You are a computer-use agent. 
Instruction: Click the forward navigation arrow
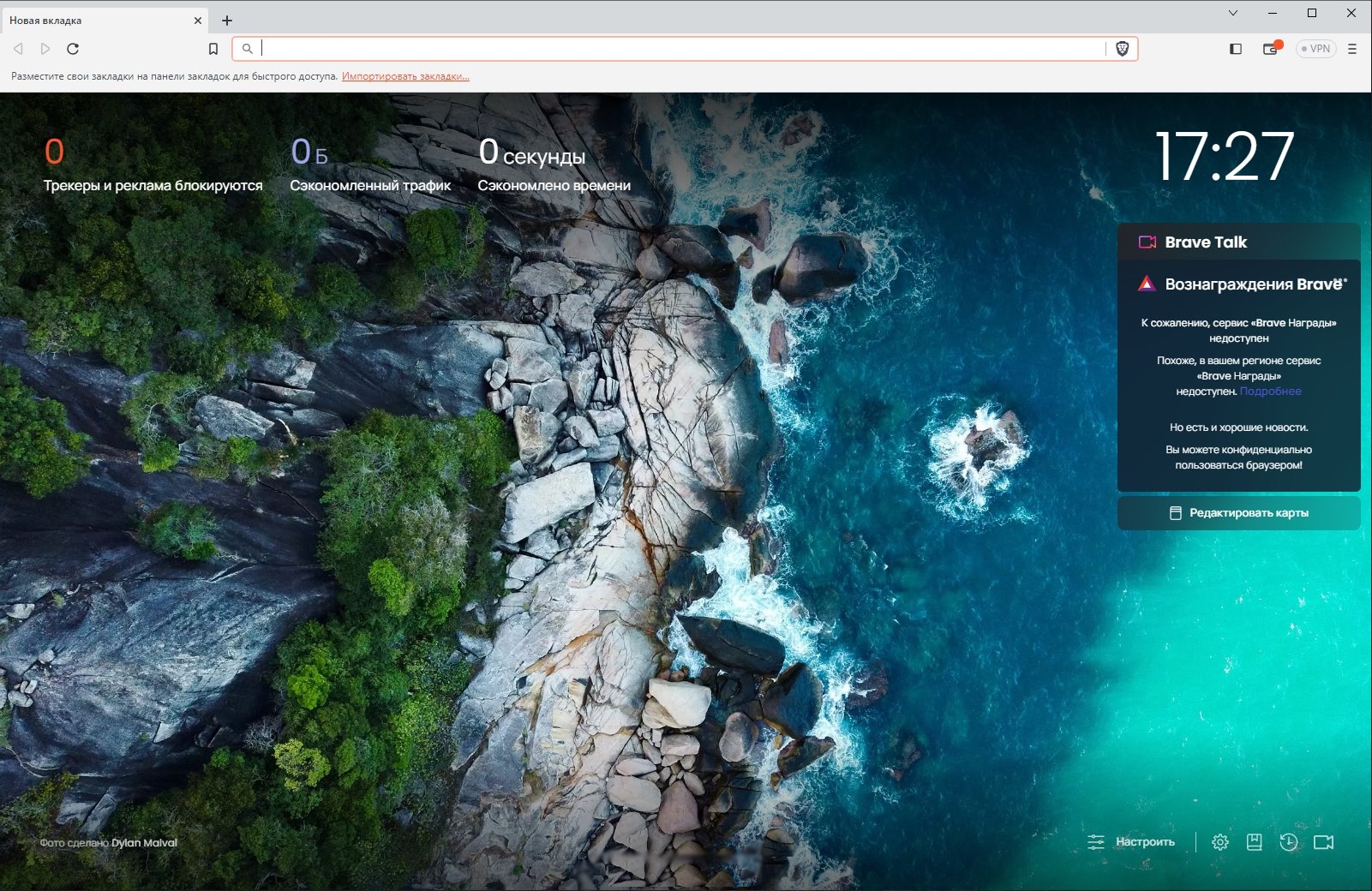pos(45,49)
